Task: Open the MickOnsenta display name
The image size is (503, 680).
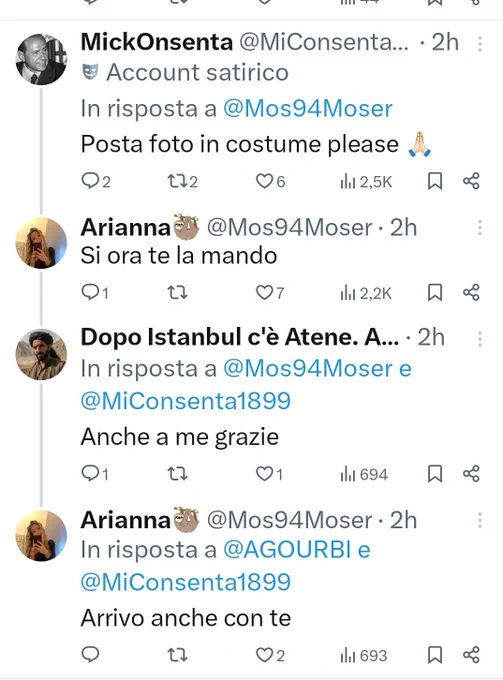Action: pos(157,42)
